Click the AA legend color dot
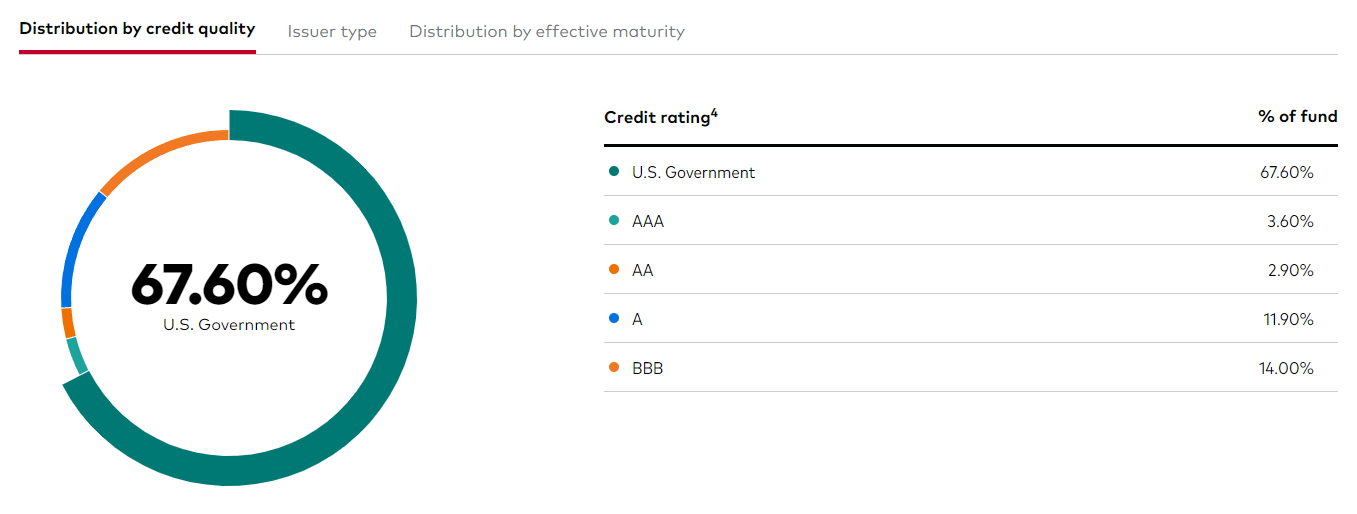The image size is (1357, 514). pos(614,270)
